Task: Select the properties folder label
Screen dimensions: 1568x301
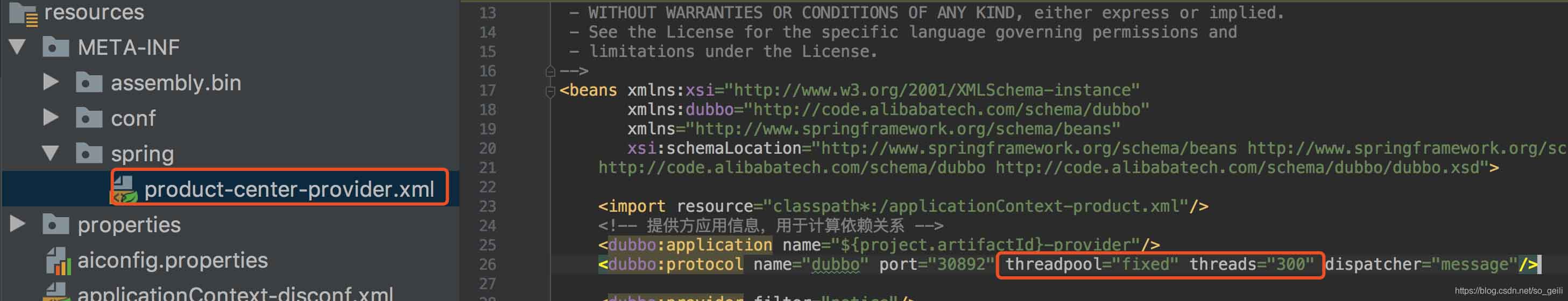Action: [129, 225]
